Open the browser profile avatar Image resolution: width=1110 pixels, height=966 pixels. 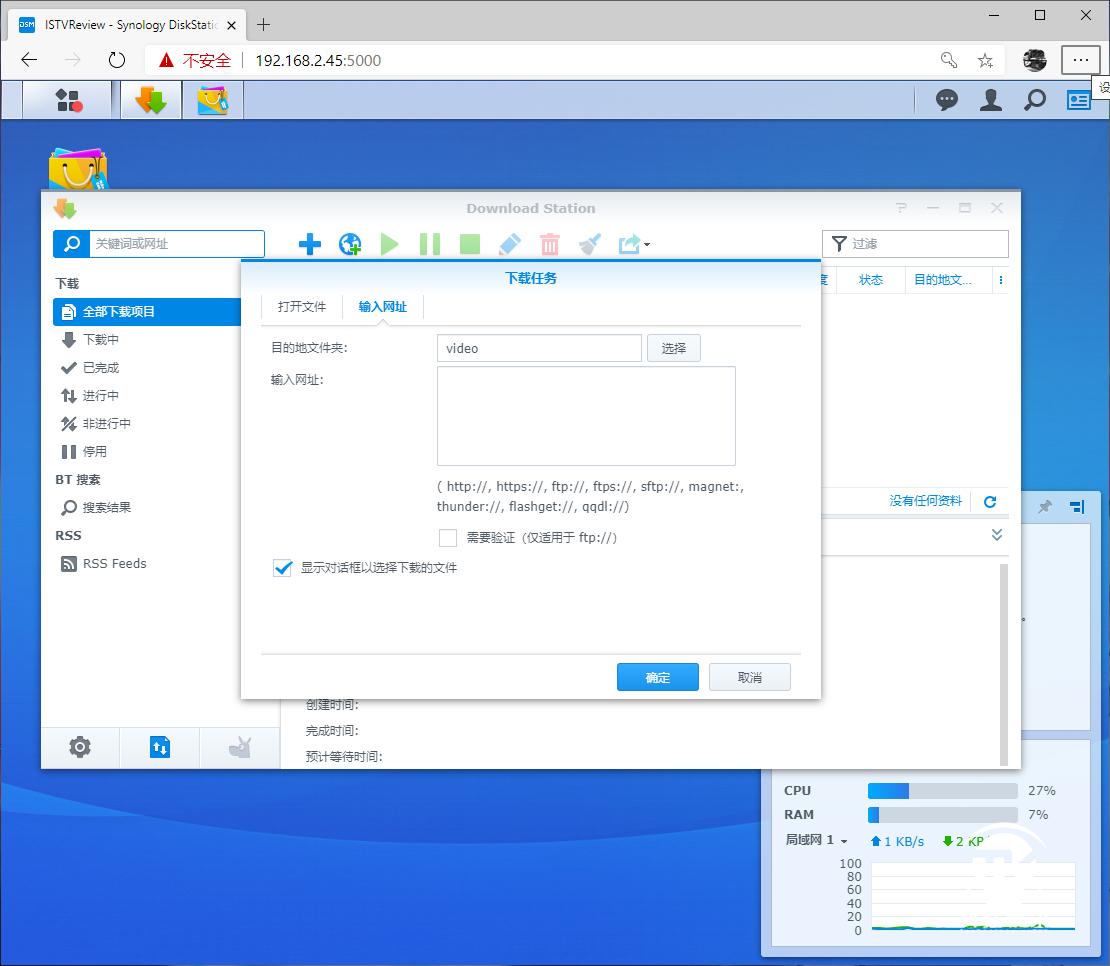(1035, 60)
